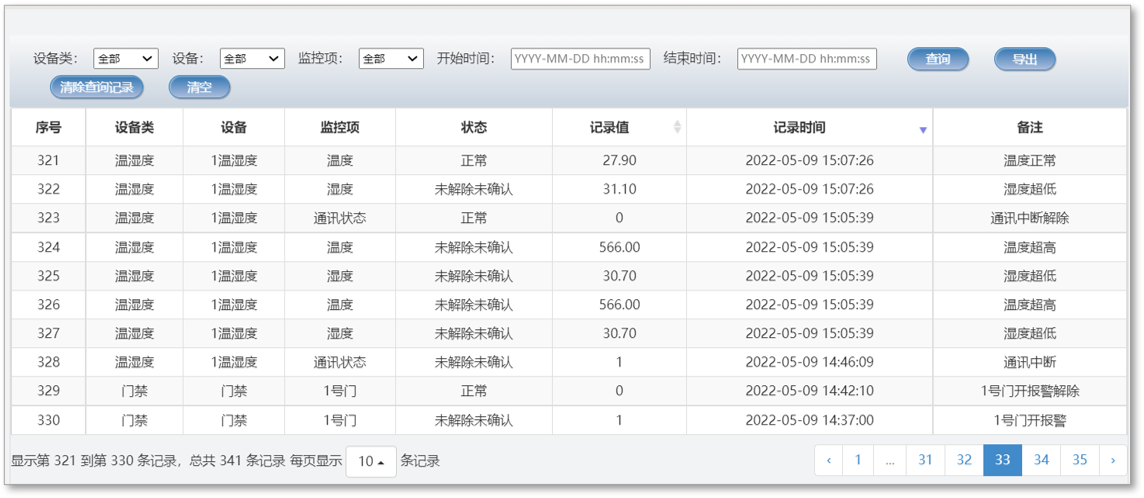
Task: Click the 记录时间 descending sort arrow
Action: (922, 130)
